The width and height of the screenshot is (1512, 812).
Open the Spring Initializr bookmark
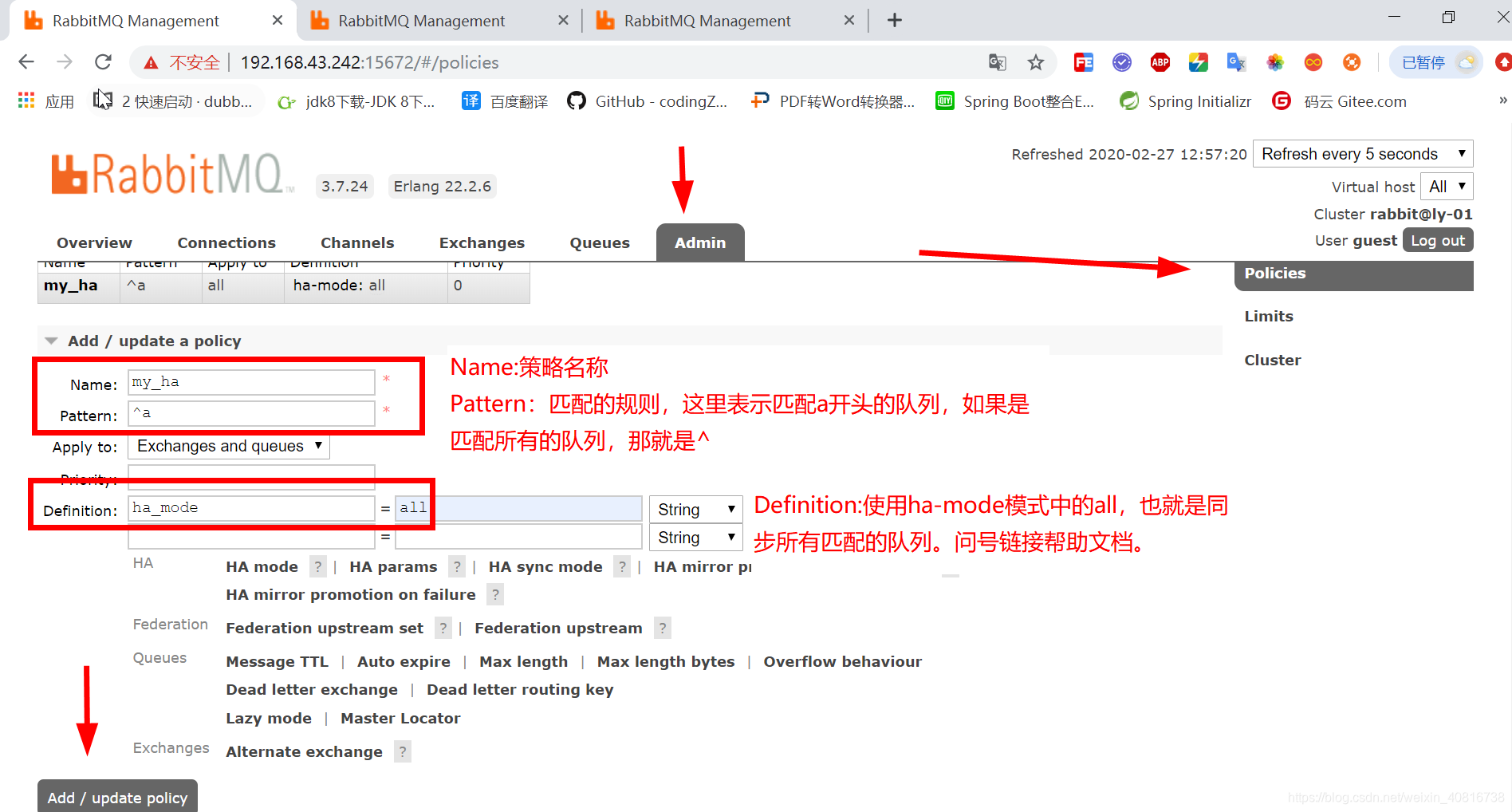point(1186,101)
